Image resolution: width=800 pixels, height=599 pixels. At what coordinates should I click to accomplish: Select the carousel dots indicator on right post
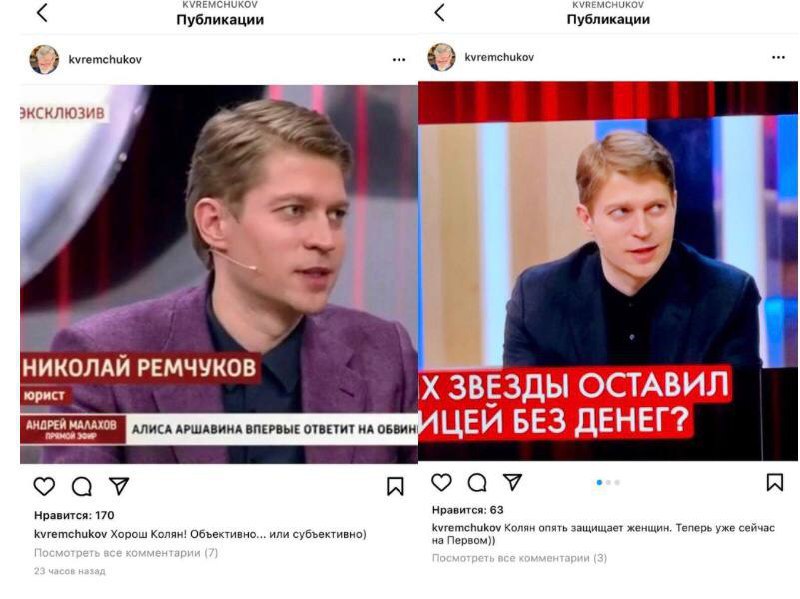608,482
